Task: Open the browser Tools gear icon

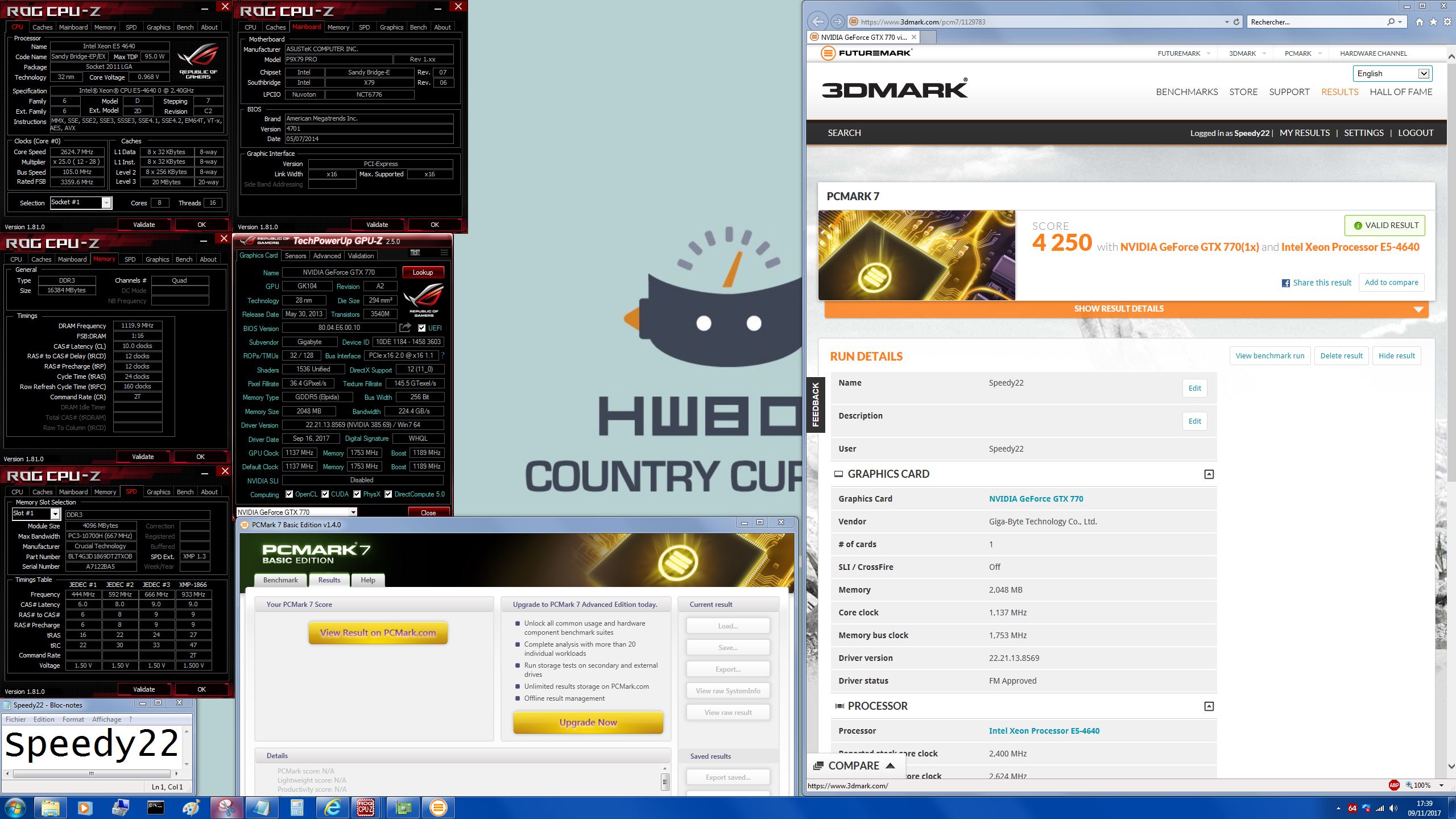Action: [x=1447, y=22]
